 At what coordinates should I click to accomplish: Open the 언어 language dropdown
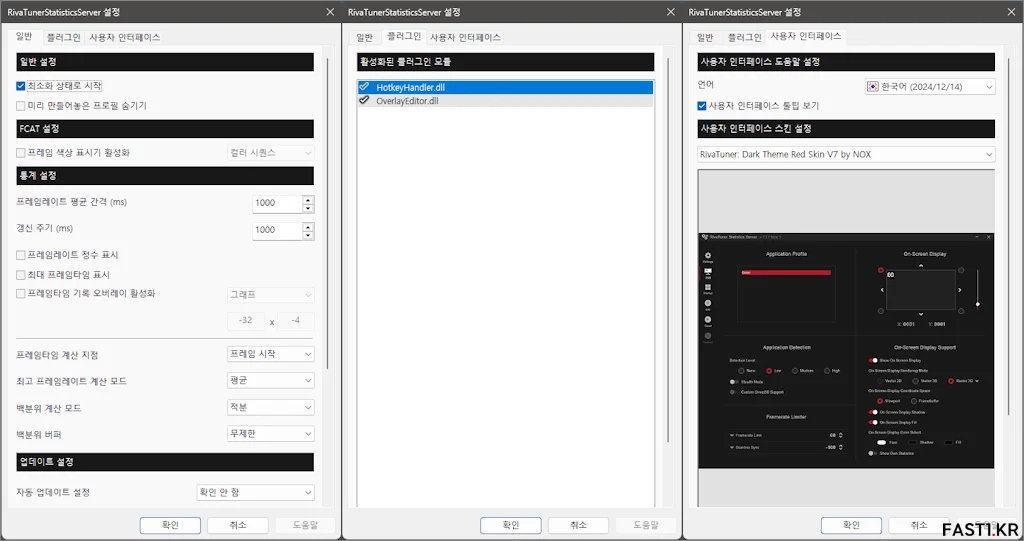coord(930,86)
